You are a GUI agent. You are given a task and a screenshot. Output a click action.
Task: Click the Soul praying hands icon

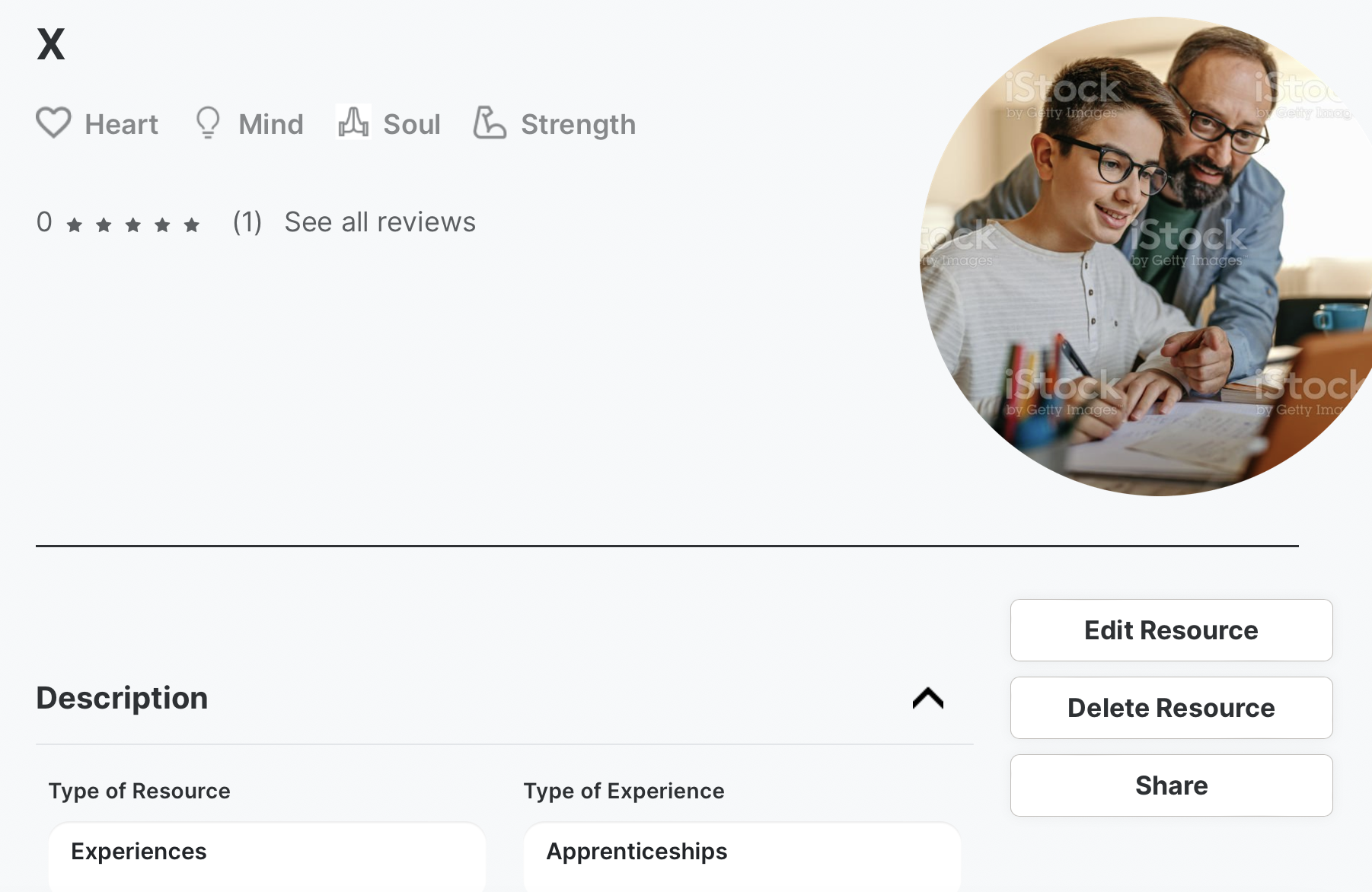pyautogui.click(x=353, y=122)
